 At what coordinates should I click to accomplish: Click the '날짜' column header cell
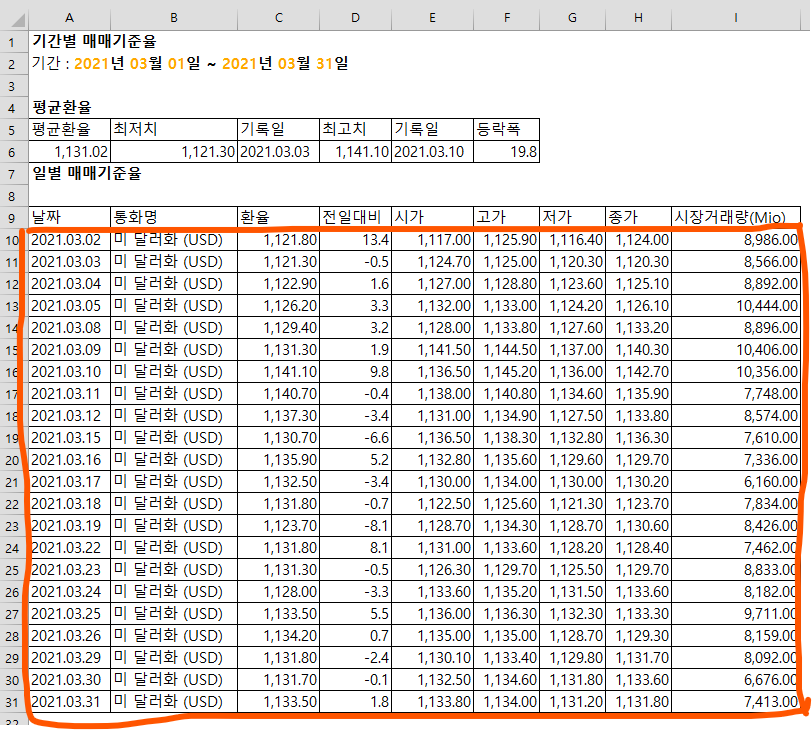coord(69,217)
